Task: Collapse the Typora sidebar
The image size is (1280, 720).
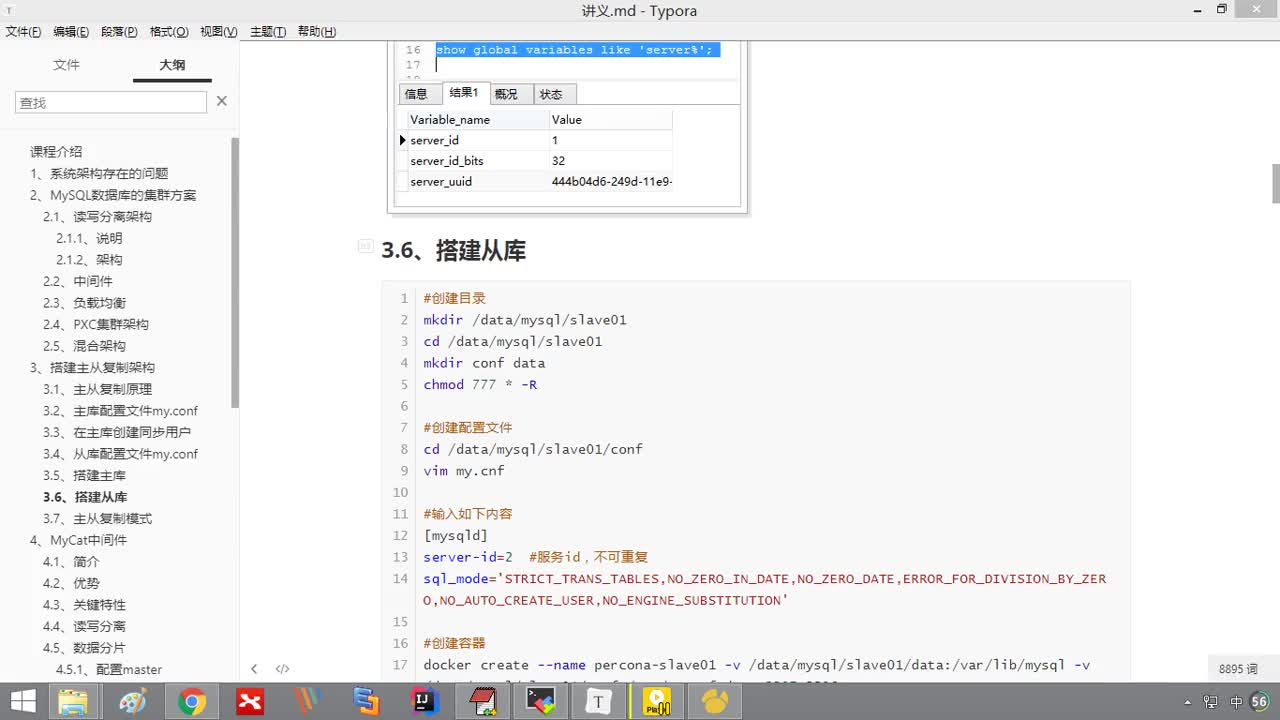Action: (x=254, y=669)
